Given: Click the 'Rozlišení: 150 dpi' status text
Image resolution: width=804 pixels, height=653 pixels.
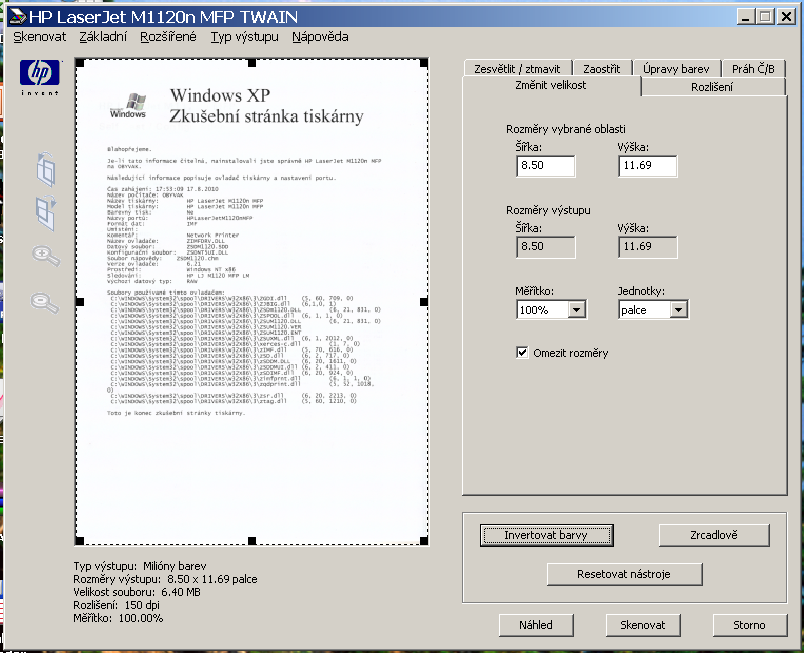Looking at the screenshot, I should [x=116, y=605].
